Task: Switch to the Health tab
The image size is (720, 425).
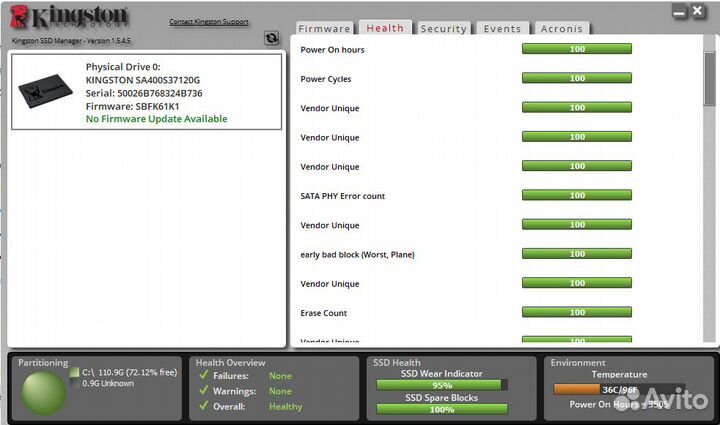Action: 385,28
